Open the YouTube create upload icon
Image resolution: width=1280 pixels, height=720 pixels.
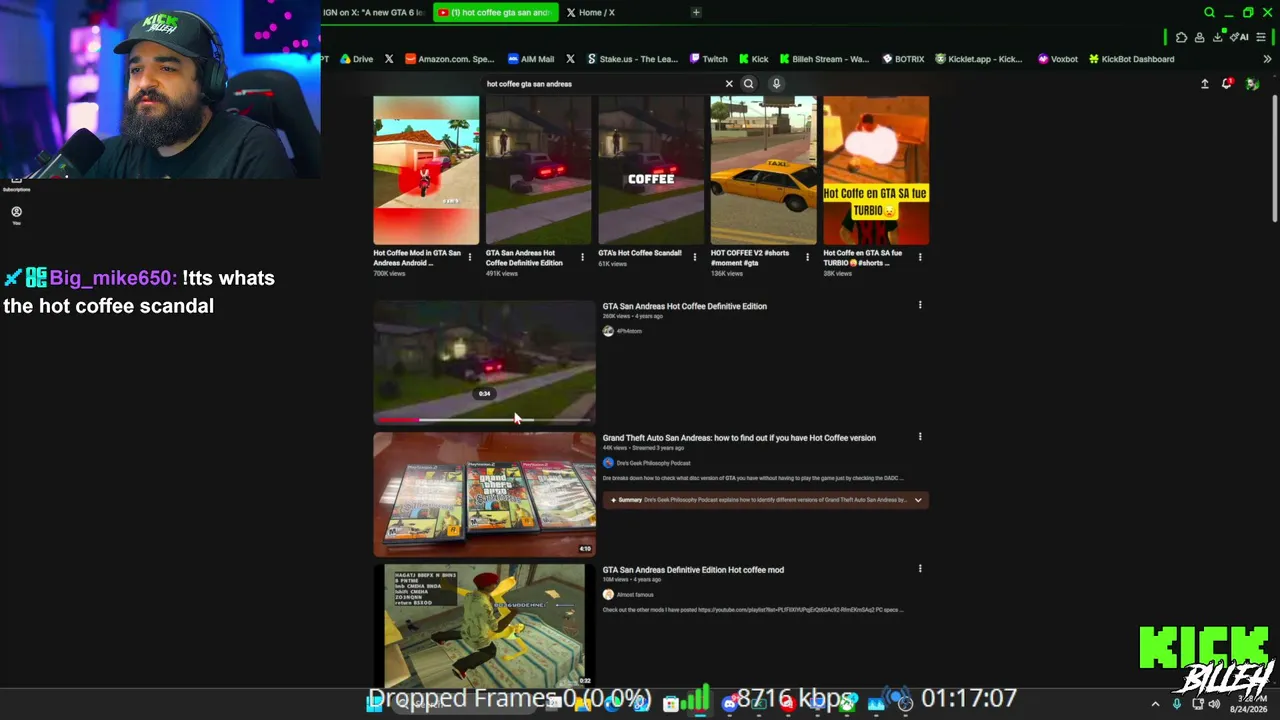tap(1205, 84)
